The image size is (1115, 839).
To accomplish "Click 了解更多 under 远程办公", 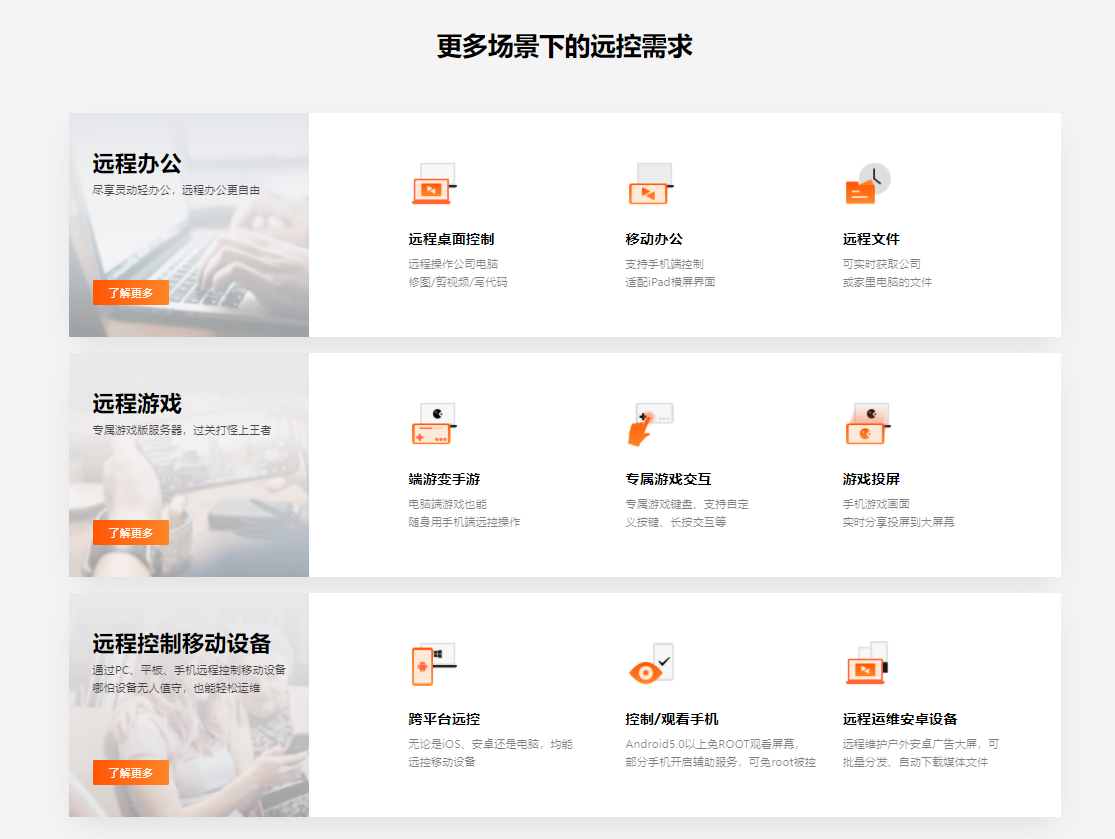I will pyautogui.click(x=131, y=292).
